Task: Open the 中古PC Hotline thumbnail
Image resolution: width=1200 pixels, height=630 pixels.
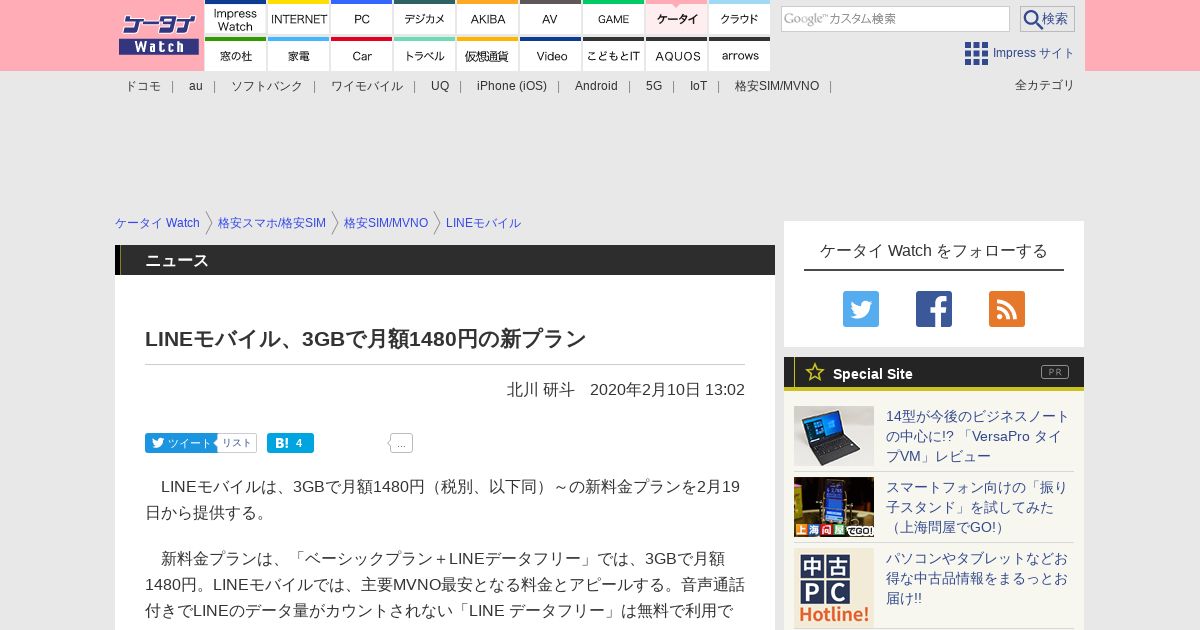Action: [834, 588]
